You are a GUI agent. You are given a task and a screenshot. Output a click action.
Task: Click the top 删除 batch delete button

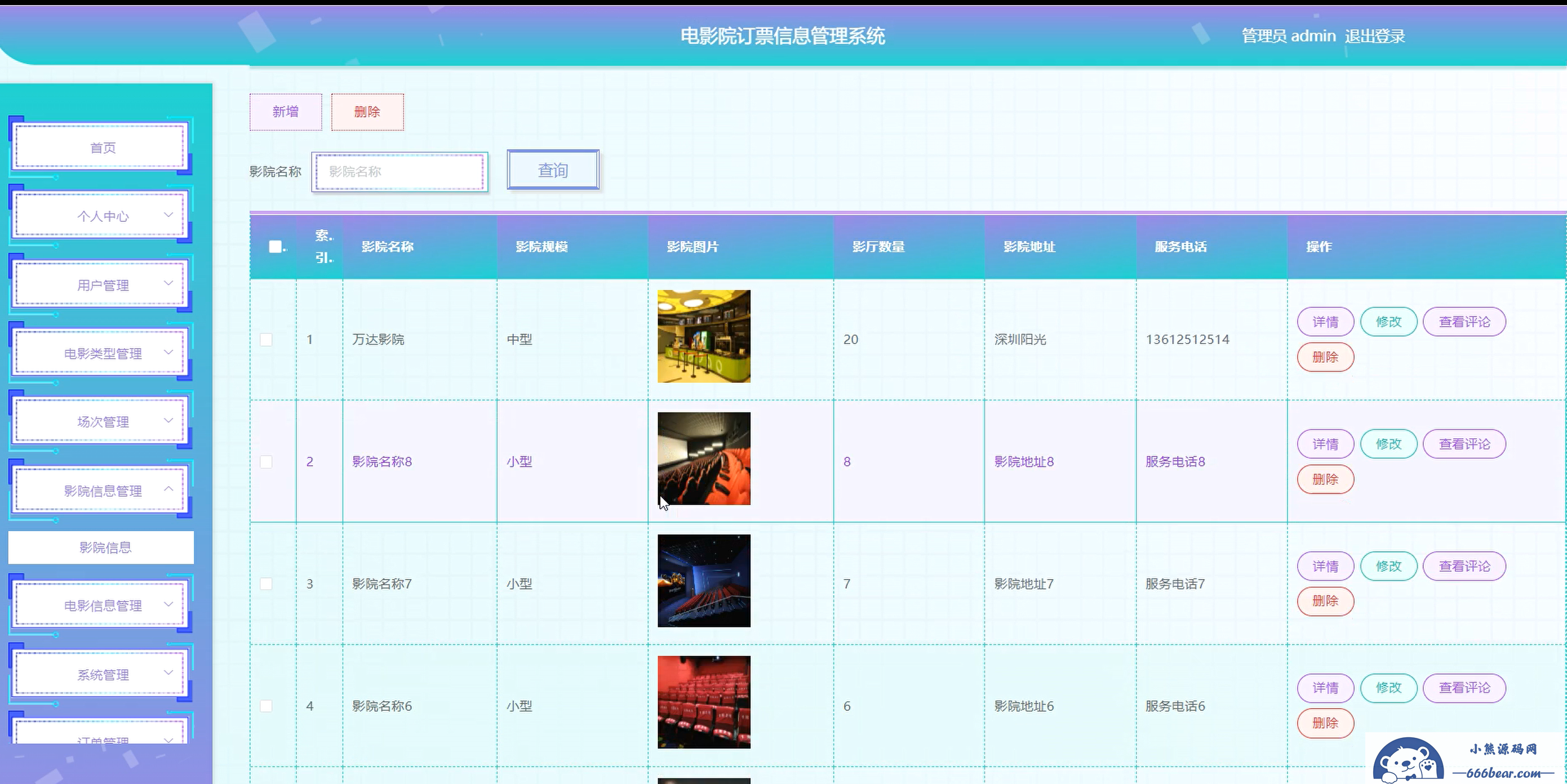point(367,112)
